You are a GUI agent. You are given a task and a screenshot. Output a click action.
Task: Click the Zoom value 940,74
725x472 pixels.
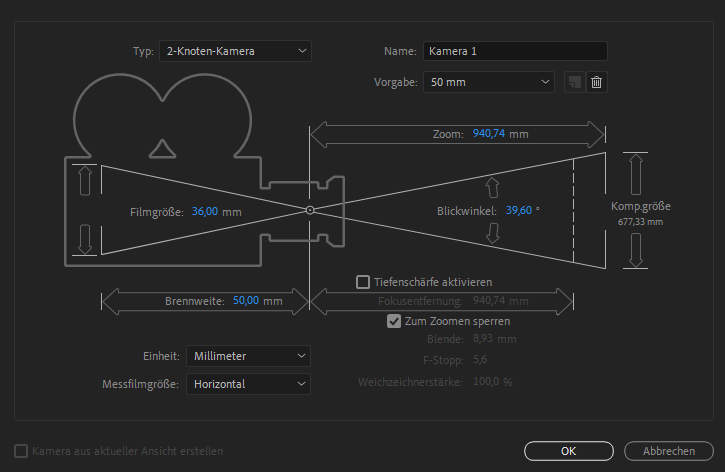coord(489,133)
